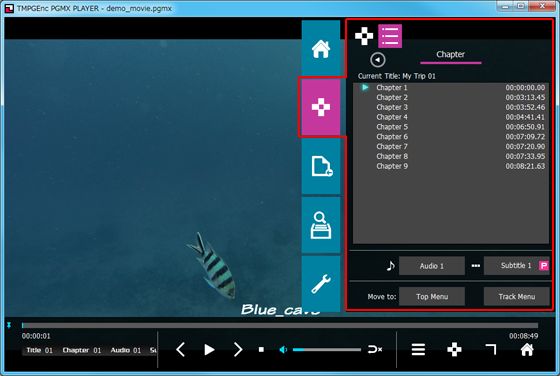Click the bottom bar corner display icon
Viewport: 560px width, 376px height.
pos(491,349)
